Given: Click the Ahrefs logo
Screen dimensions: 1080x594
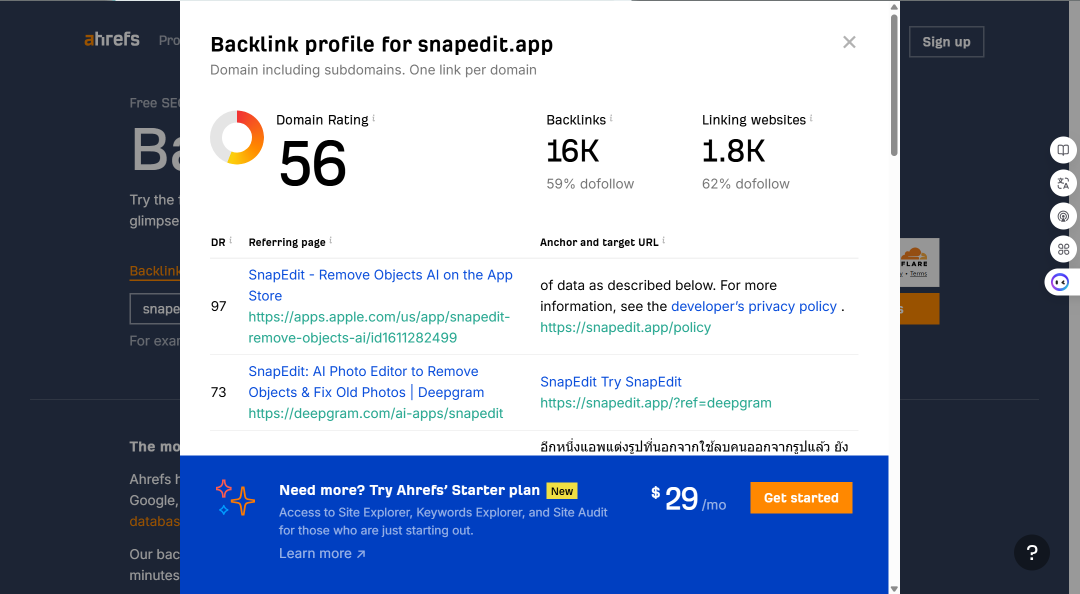Looking at the screenshot, I should point(112,39).
